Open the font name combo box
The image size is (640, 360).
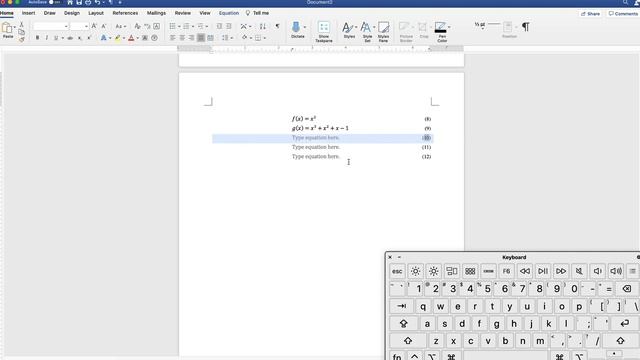(x=51, y=26)
